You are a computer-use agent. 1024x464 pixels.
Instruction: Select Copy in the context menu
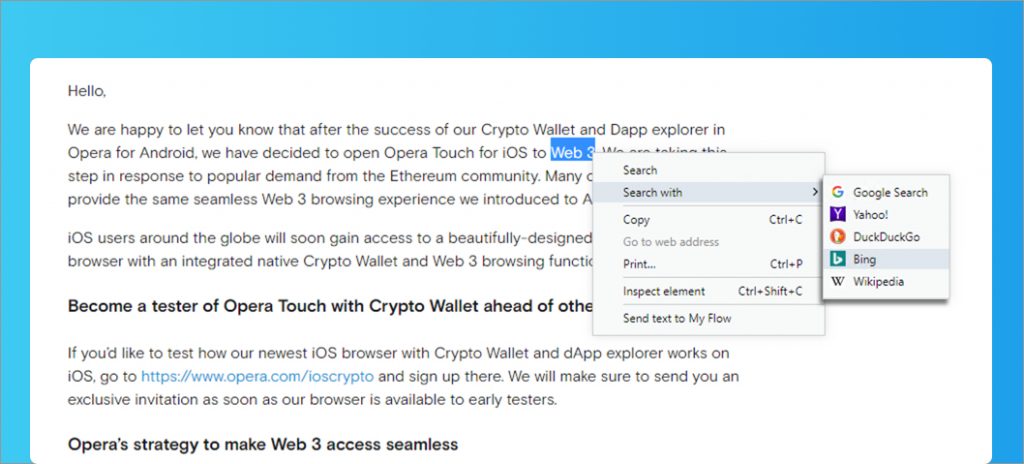709,220
